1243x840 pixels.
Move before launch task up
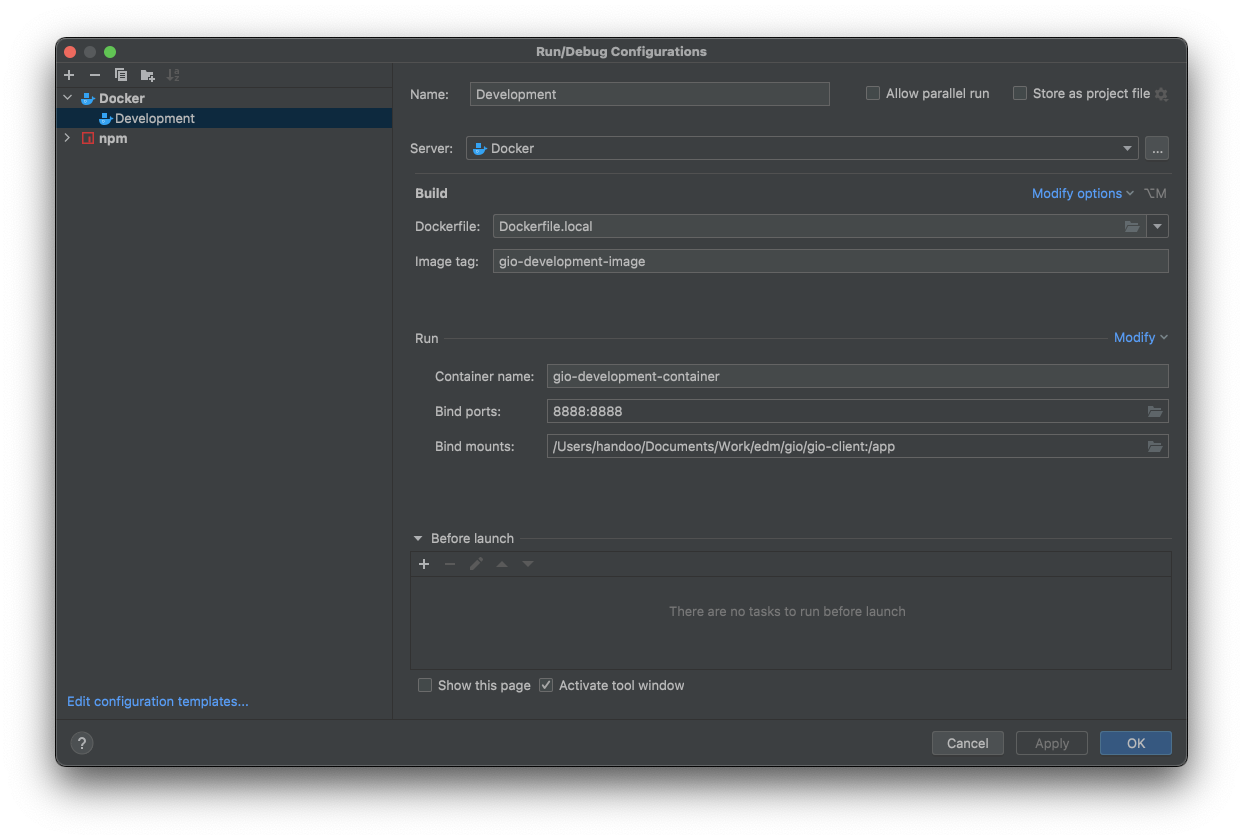[502, 564]
